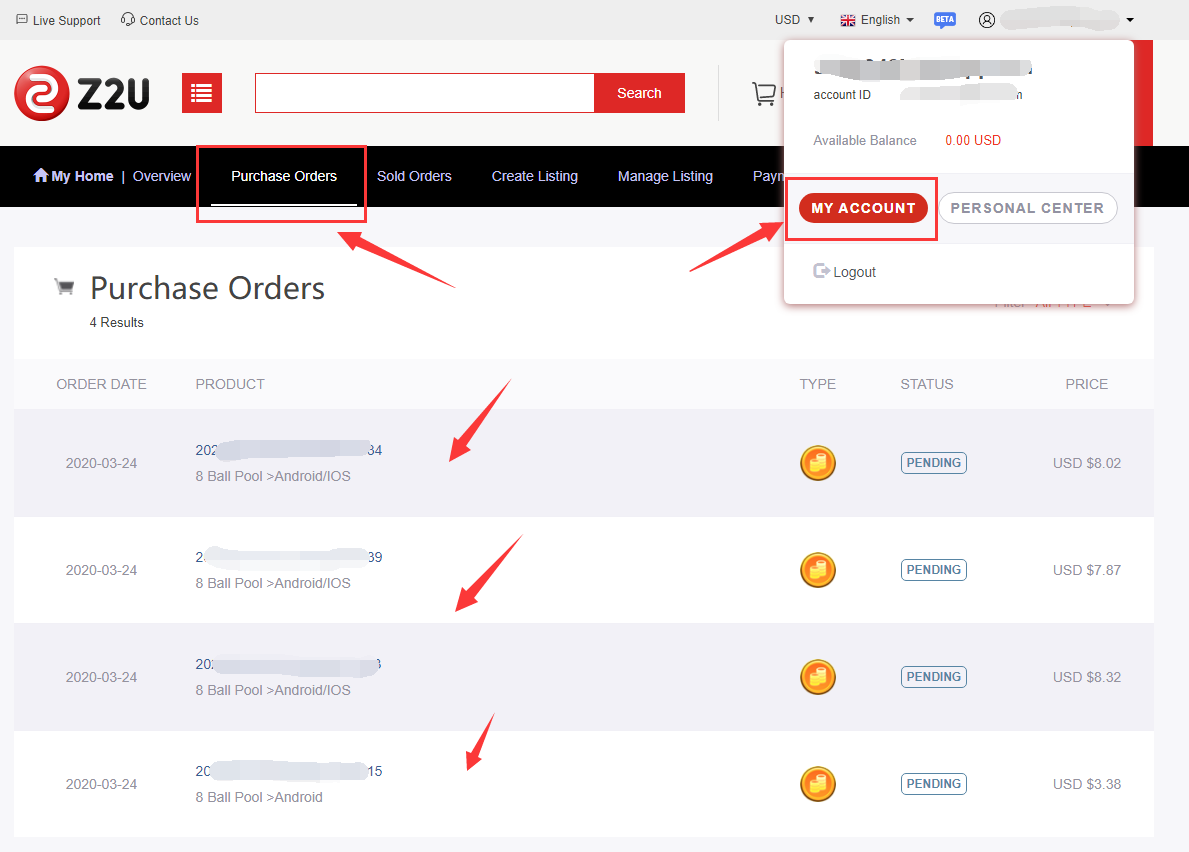This screenshot has height=852, width=1189.
Task: Go to the Overview tab
Action: pyautogui.click(x=162, y=176)
